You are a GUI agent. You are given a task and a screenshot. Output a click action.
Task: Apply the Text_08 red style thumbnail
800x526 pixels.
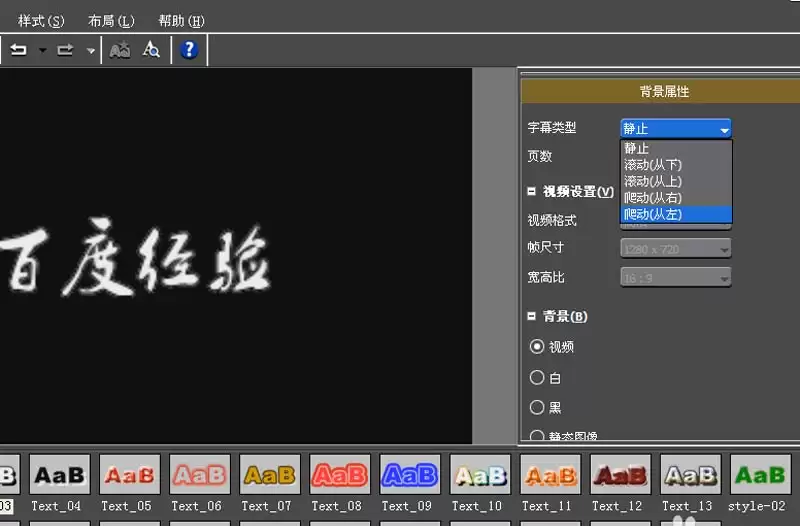(340, 475)
